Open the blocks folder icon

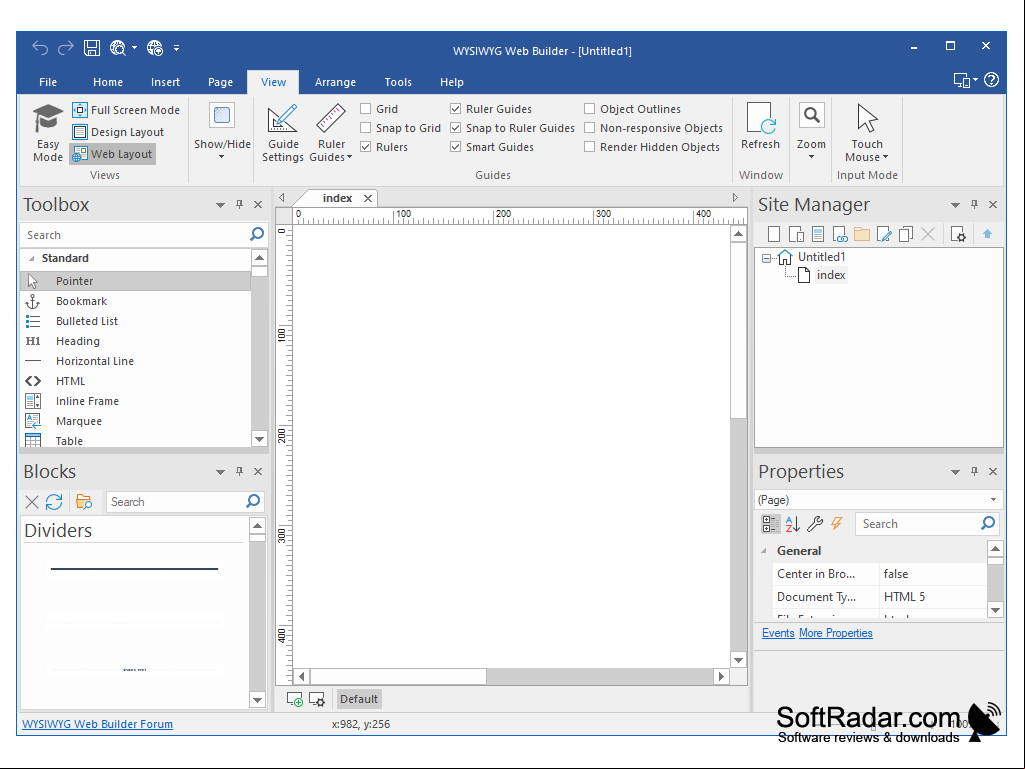click(x=84, y=502)
